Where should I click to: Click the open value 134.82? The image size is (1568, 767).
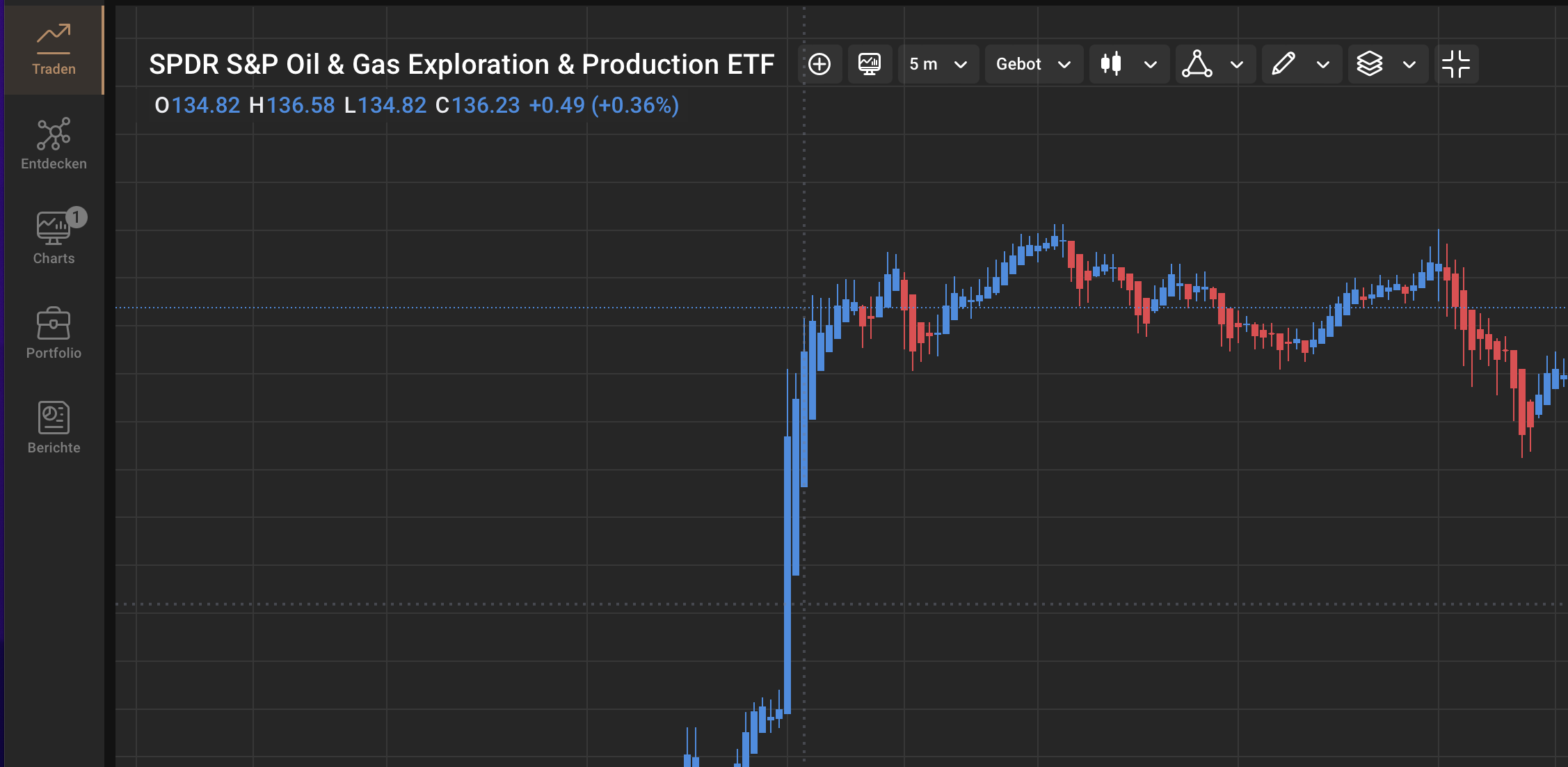click(206, 105)
